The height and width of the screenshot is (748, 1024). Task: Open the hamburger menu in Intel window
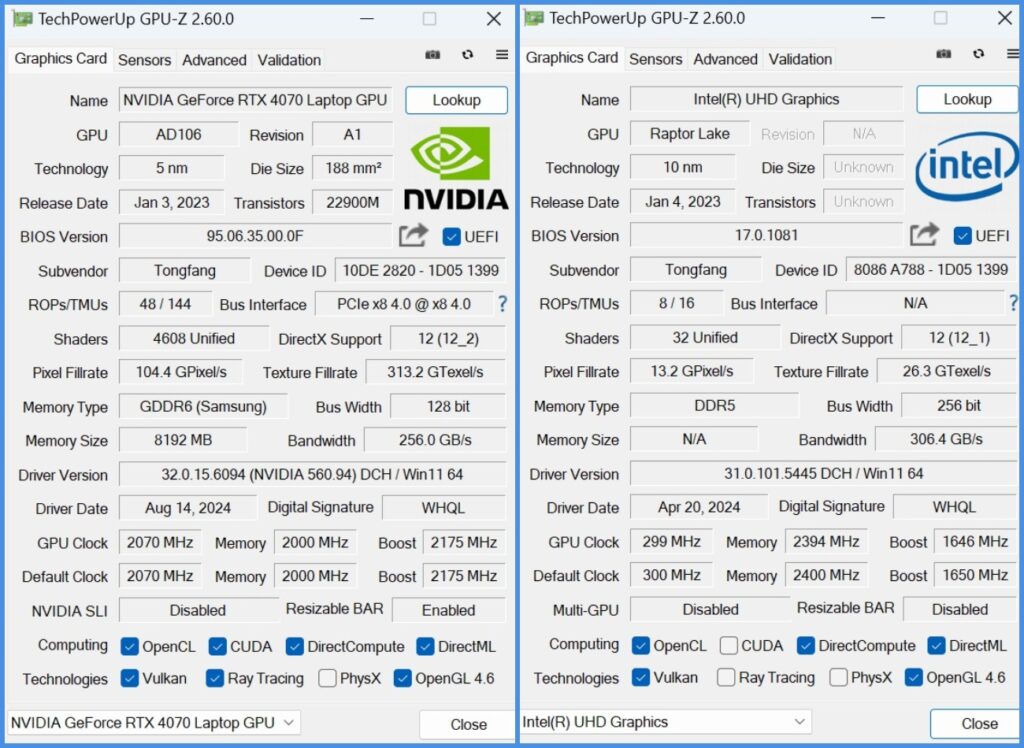(x=1012, y=55)
